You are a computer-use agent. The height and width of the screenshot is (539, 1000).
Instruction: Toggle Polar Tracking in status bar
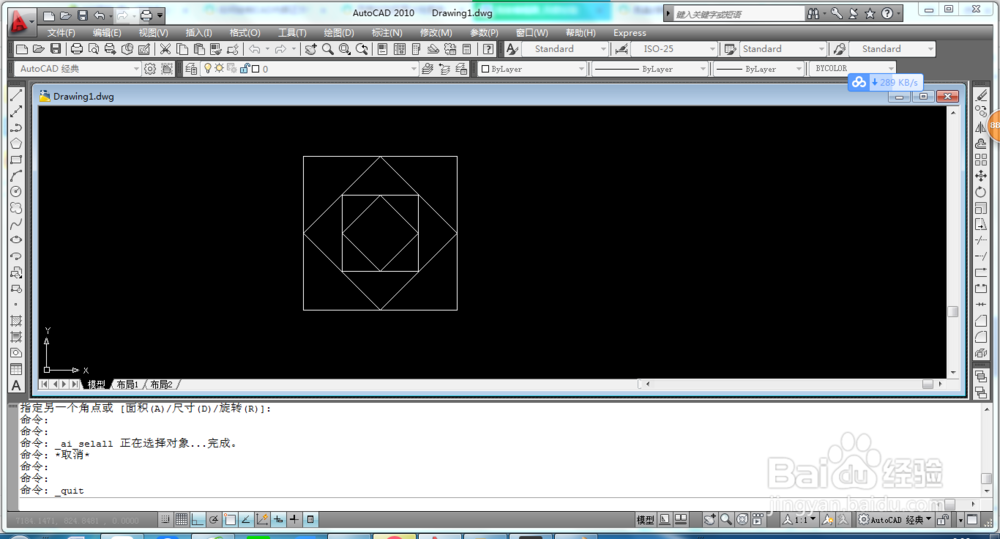(x=214, y=520)
